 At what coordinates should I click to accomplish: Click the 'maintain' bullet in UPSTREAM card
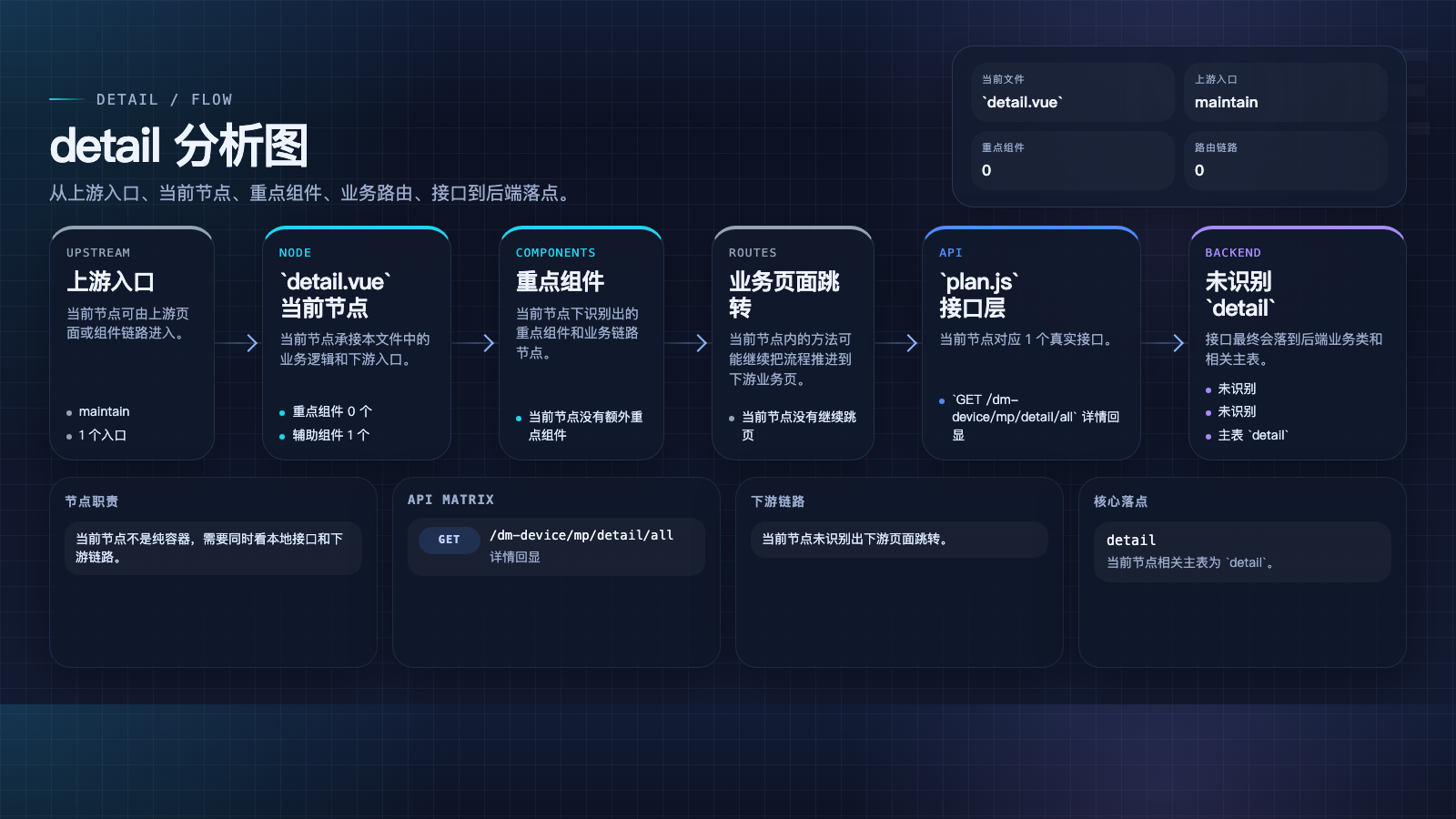(x=104, y=411)
